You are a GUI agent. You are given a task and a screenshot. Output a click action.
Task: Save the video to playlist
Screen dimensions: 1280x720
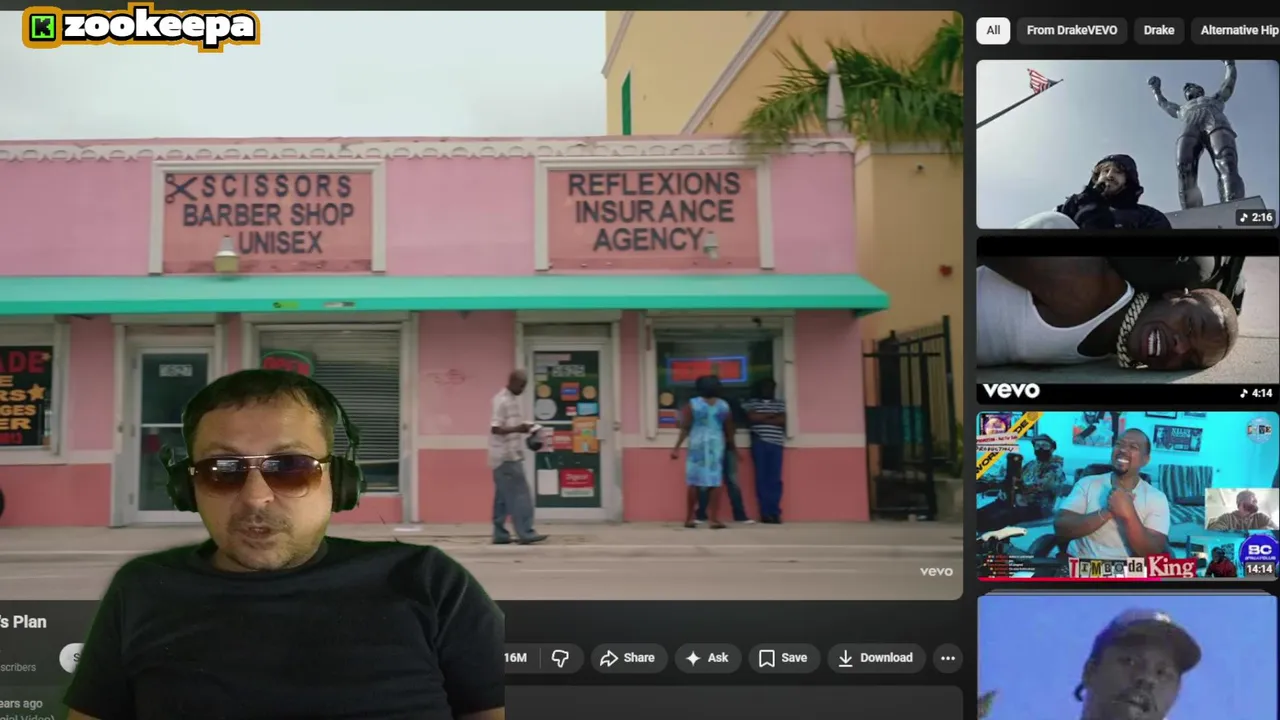click(x=783, y=658)
